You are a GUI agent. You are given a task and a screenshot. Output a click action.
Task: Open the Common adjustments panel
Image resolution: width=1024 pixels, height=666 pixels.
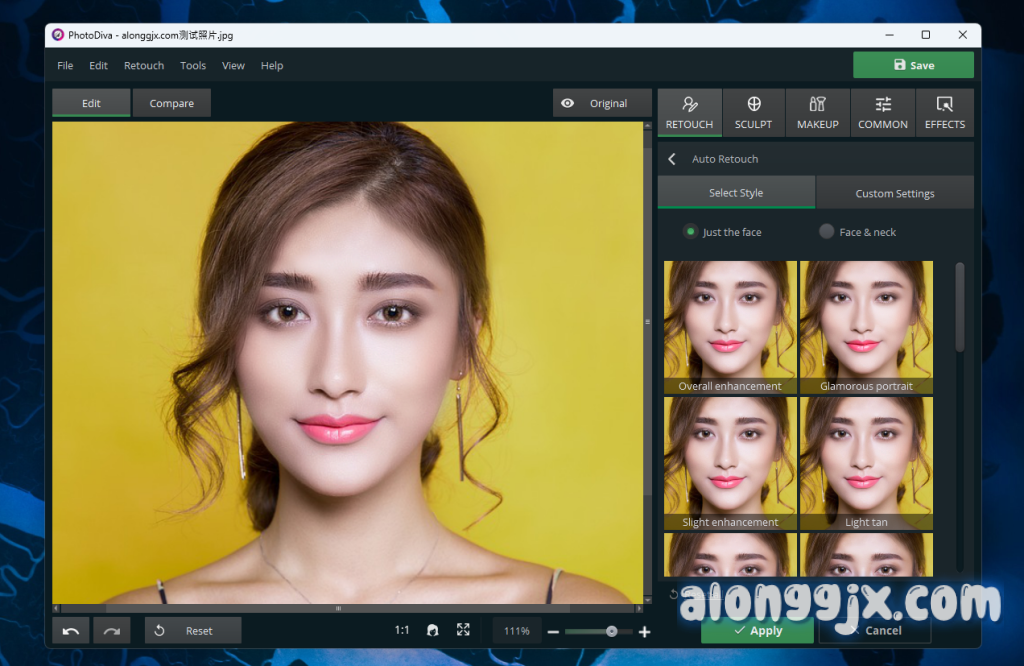tap(882, 112)
